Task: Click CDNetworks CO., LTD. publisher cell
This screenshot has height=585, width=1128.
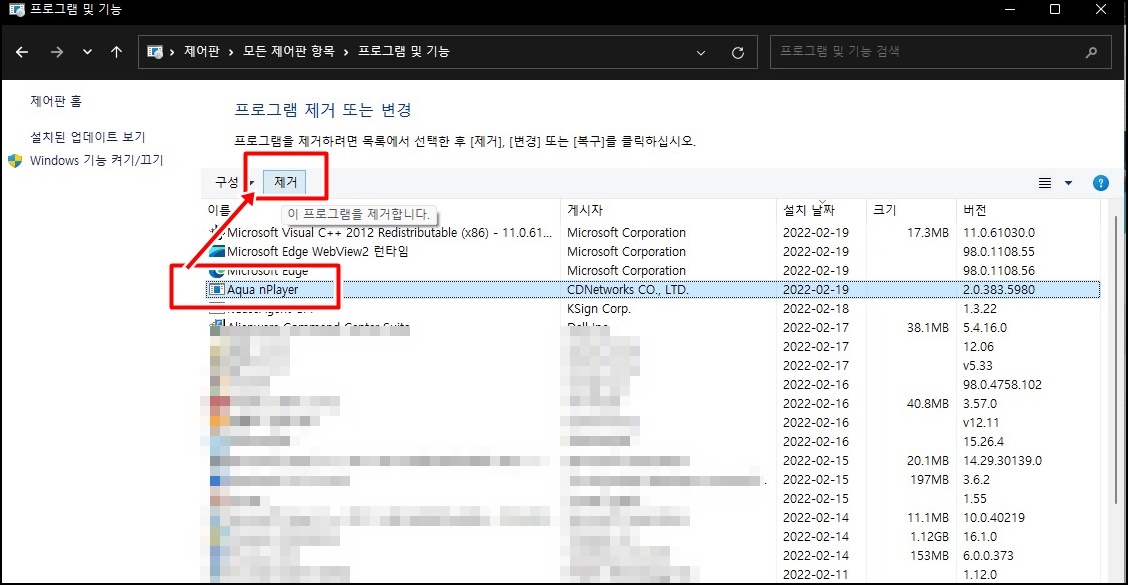Action: 628,289
